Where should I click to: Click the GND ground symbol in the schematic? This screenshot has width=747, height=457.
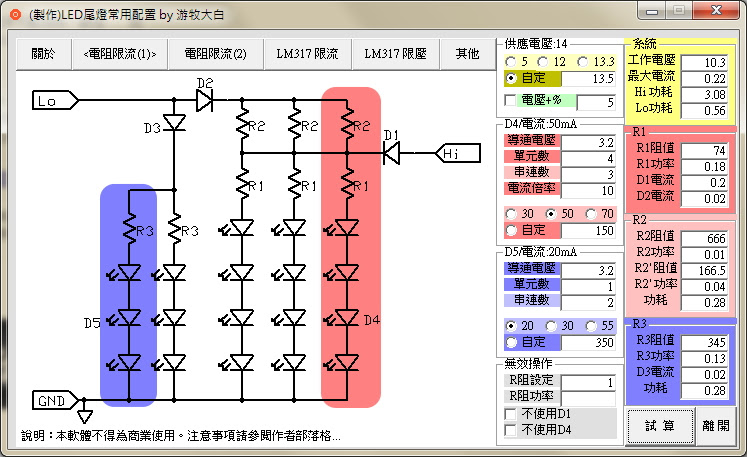pos(85,413)
